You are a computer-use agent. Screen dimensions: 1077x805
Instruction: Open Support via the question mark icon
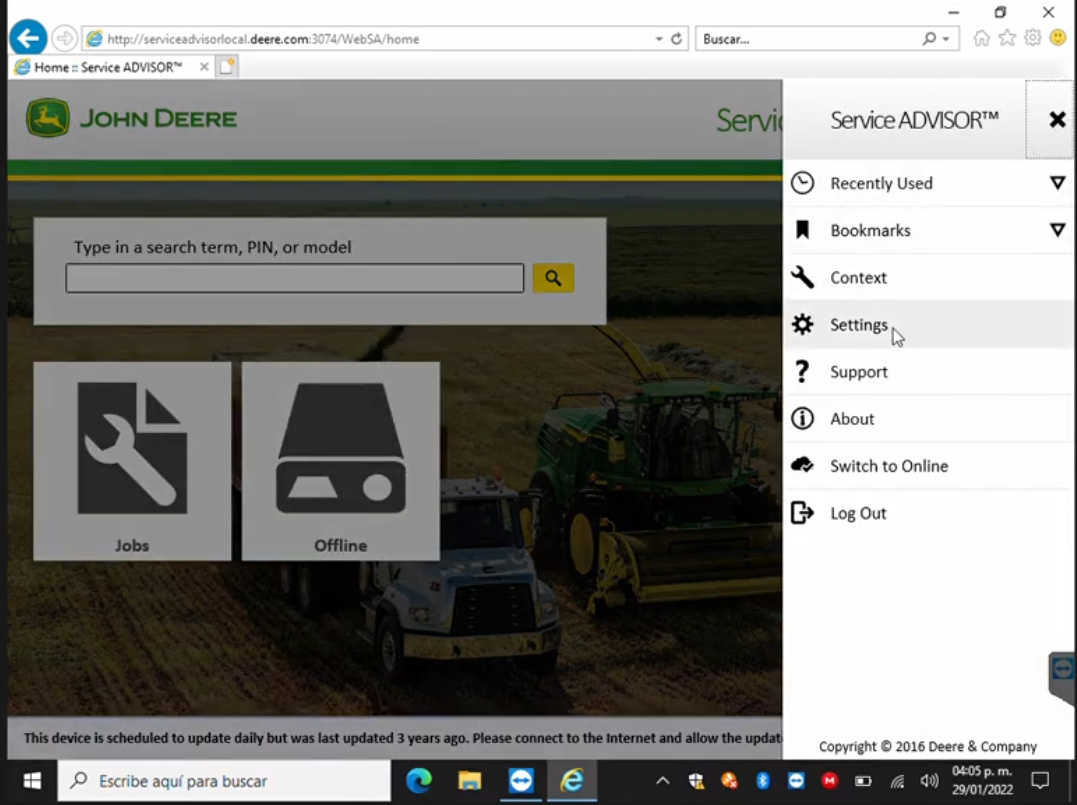click(803, 371)
